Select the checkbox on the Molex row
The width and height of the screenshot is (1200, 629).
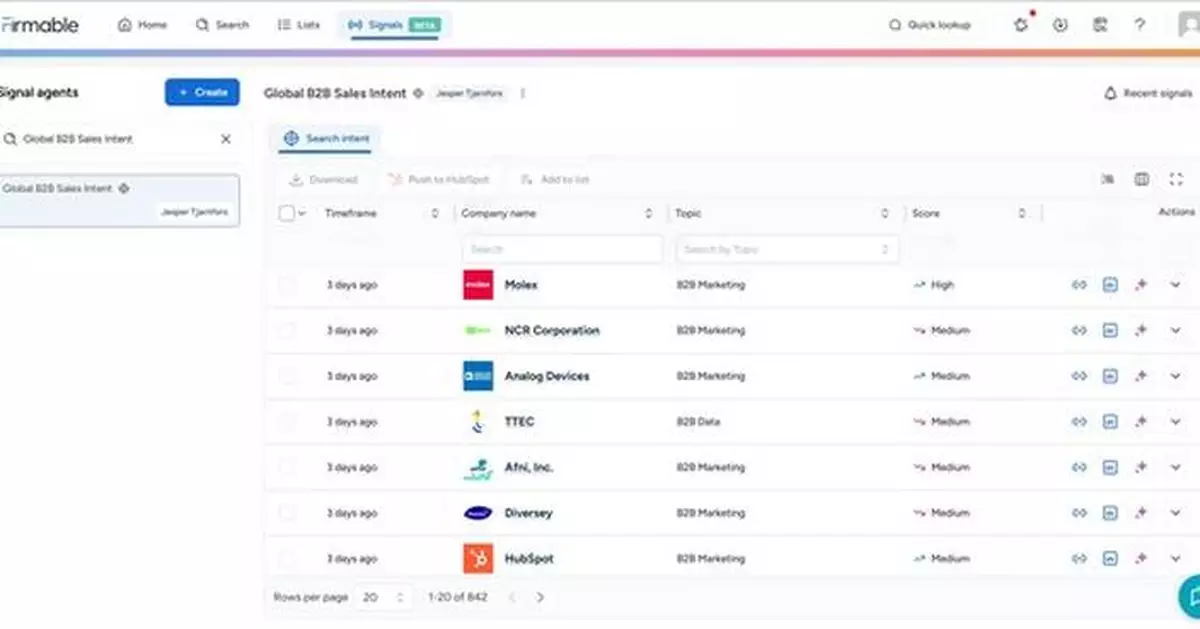[288, 284]
